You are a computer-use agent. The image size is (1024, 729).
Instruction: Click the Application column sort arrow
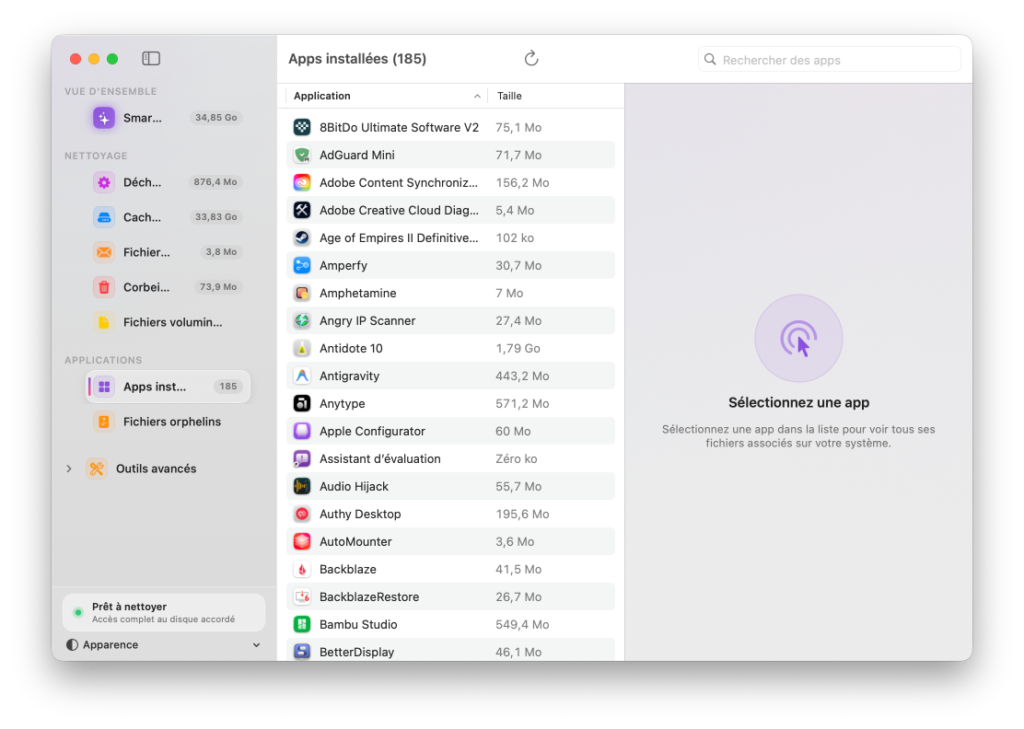pos(477,96)
